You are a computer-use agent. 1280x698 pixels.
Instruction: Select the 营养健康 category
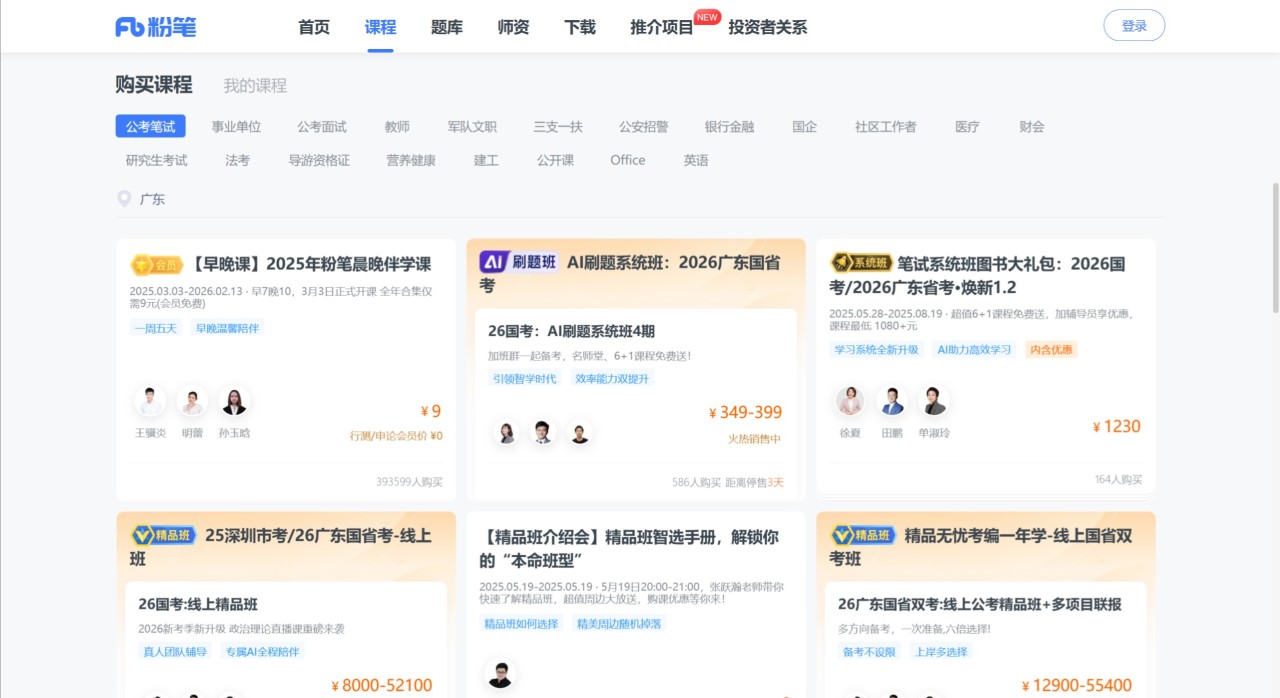(x=411, y=160)
